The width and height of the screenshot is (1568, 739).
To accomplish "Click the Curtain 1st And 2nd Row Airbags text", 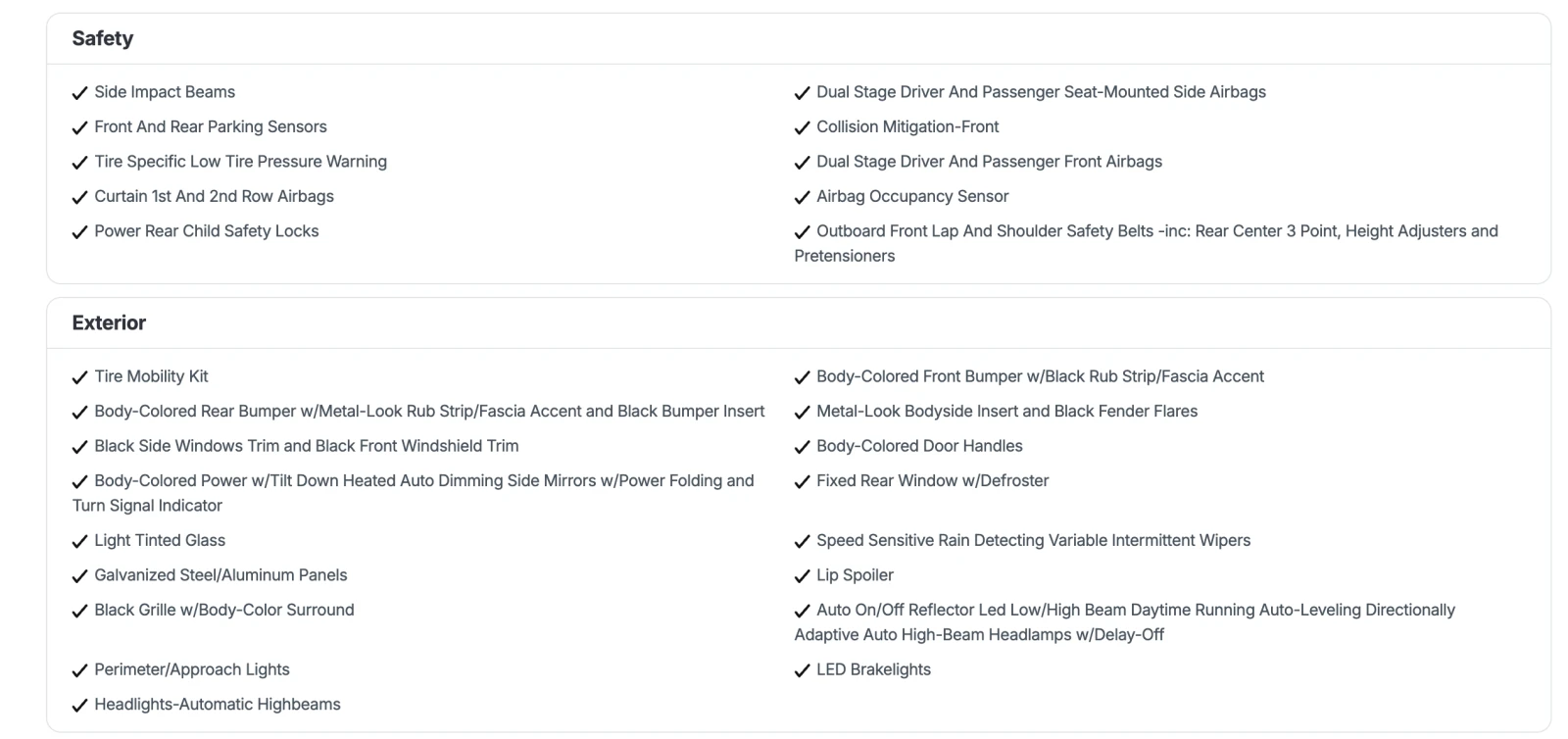I will [x=214, y=196].
